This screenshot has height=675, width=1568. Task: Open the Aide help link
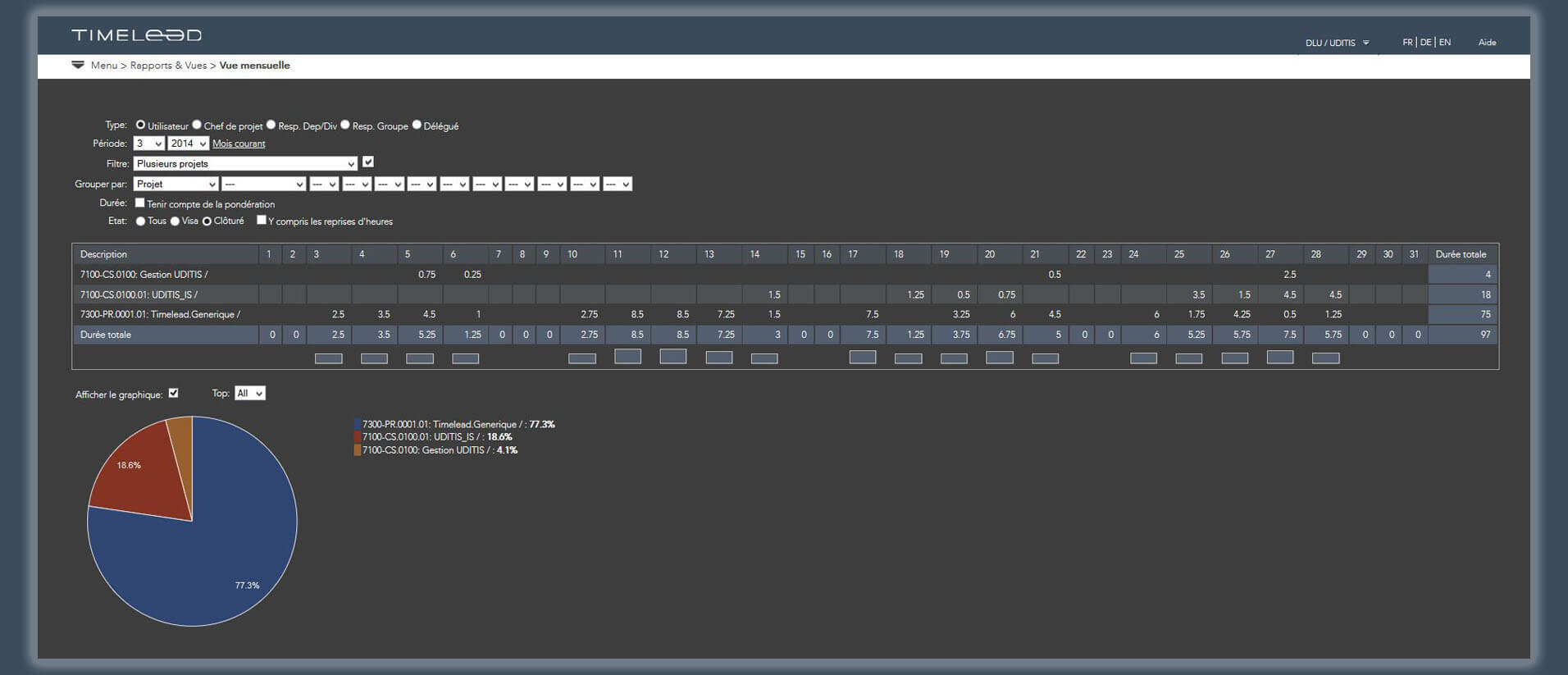(1487, 42)
